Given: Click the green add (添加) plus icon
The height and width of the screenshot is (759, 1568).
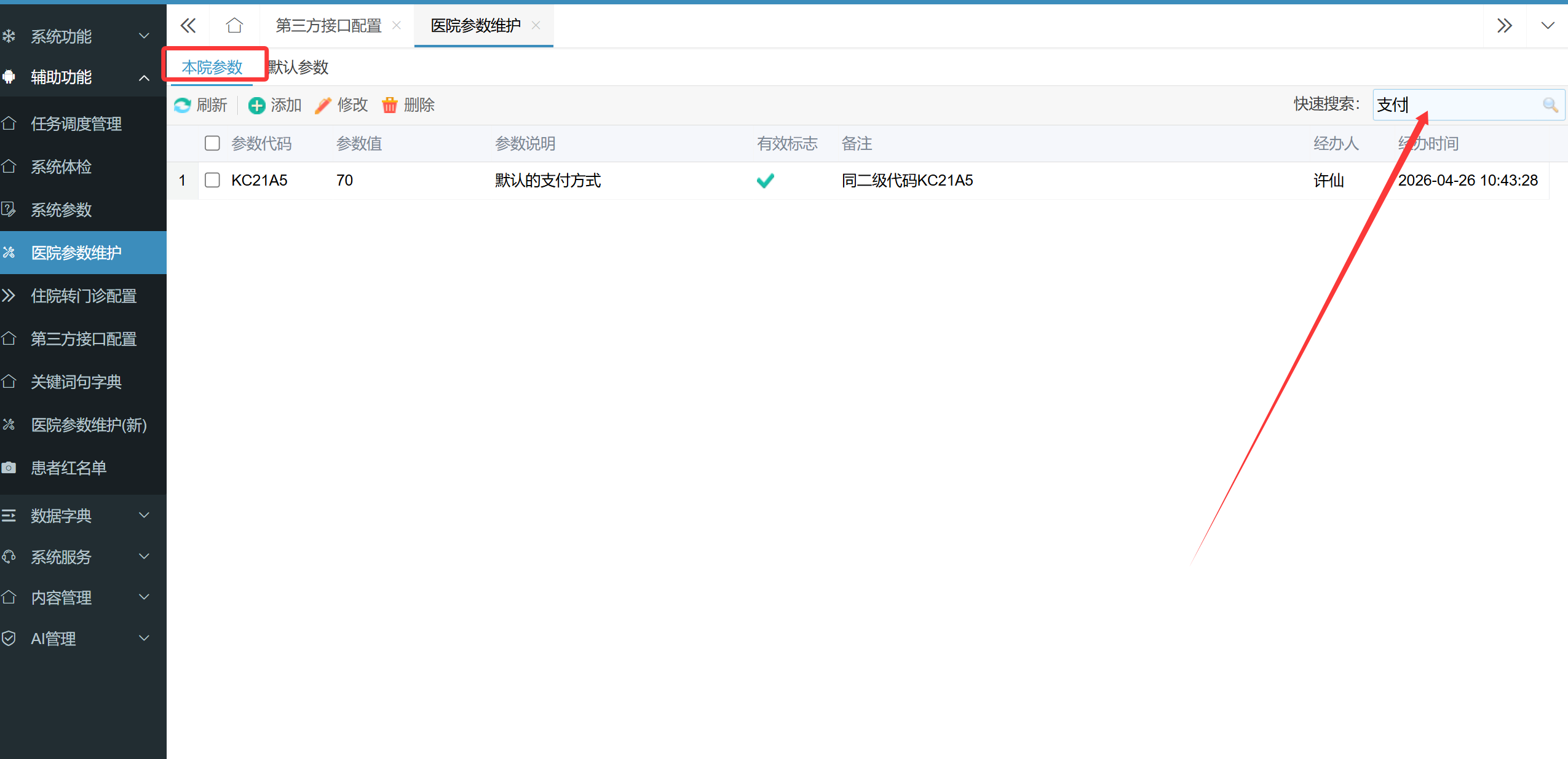Looking at the screenshot, I should (256, 105).
